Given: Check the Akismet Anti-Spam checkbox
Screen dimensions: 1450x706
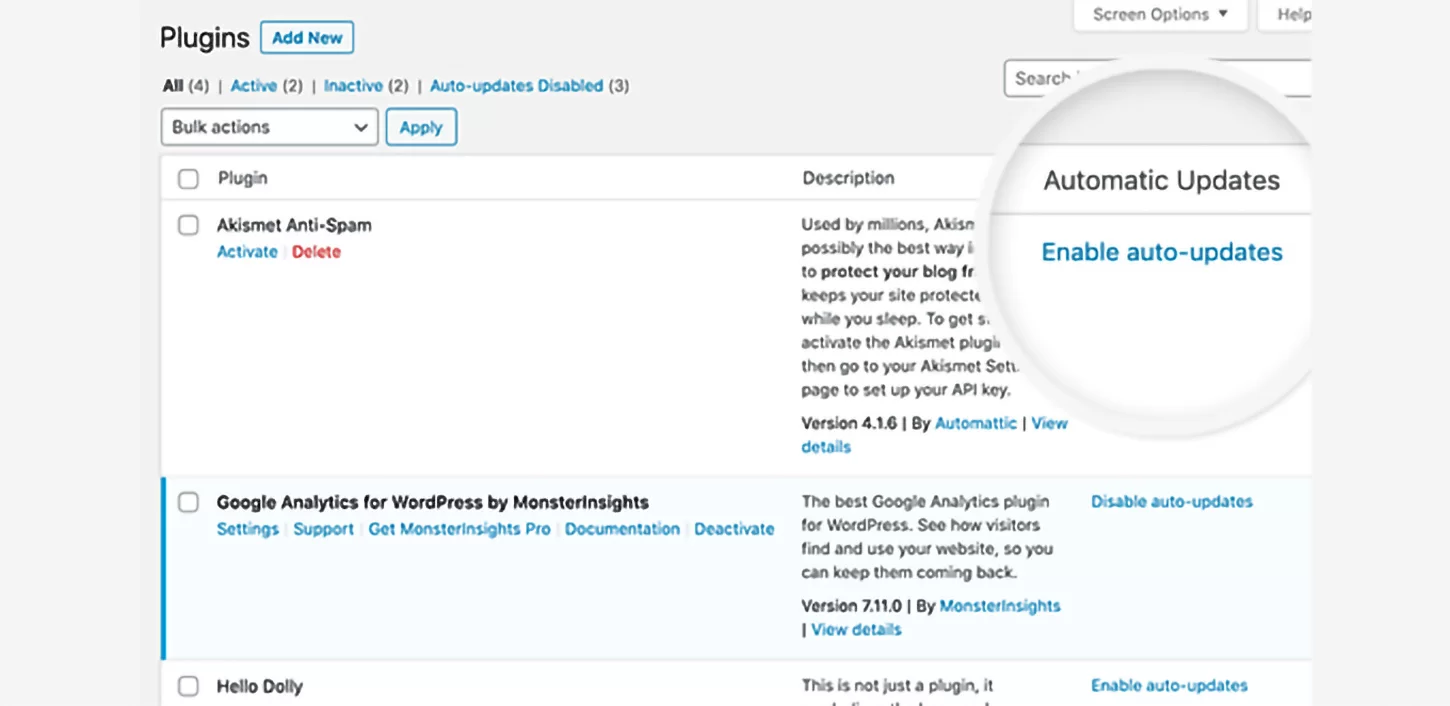Looking at the screenshot, I should click(x=188, y=226).
